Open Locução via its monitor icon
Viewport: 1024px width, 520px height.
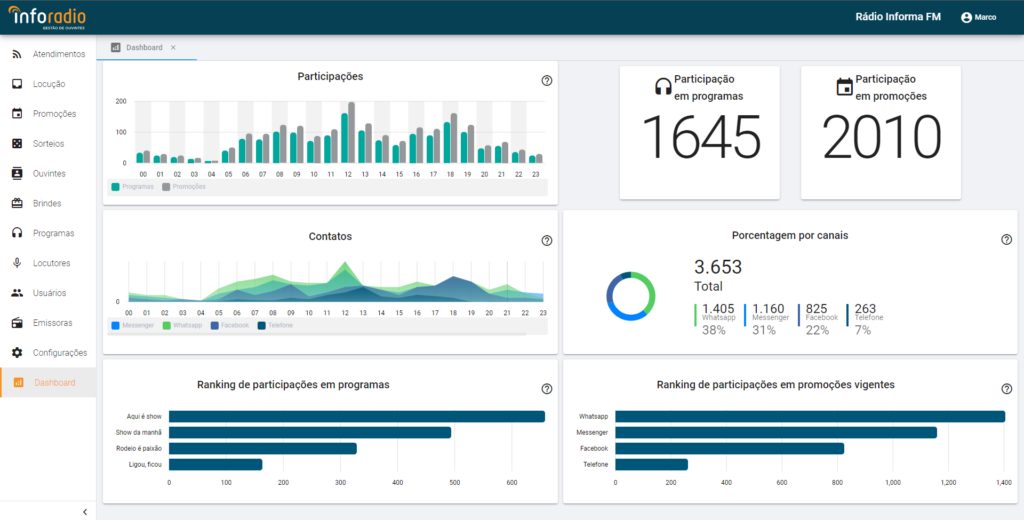pyautogui.click(x=17, y=84)
